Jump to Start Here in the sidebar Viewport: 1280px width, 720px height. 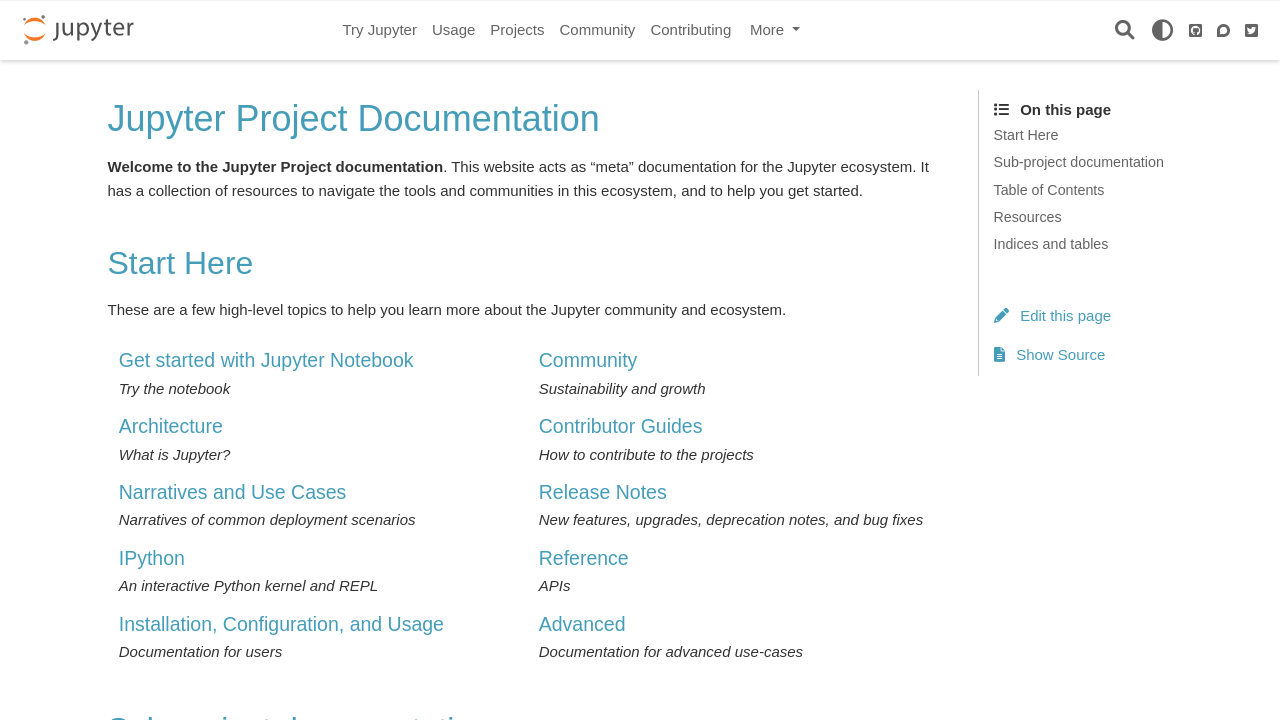tap(1026, 135)
